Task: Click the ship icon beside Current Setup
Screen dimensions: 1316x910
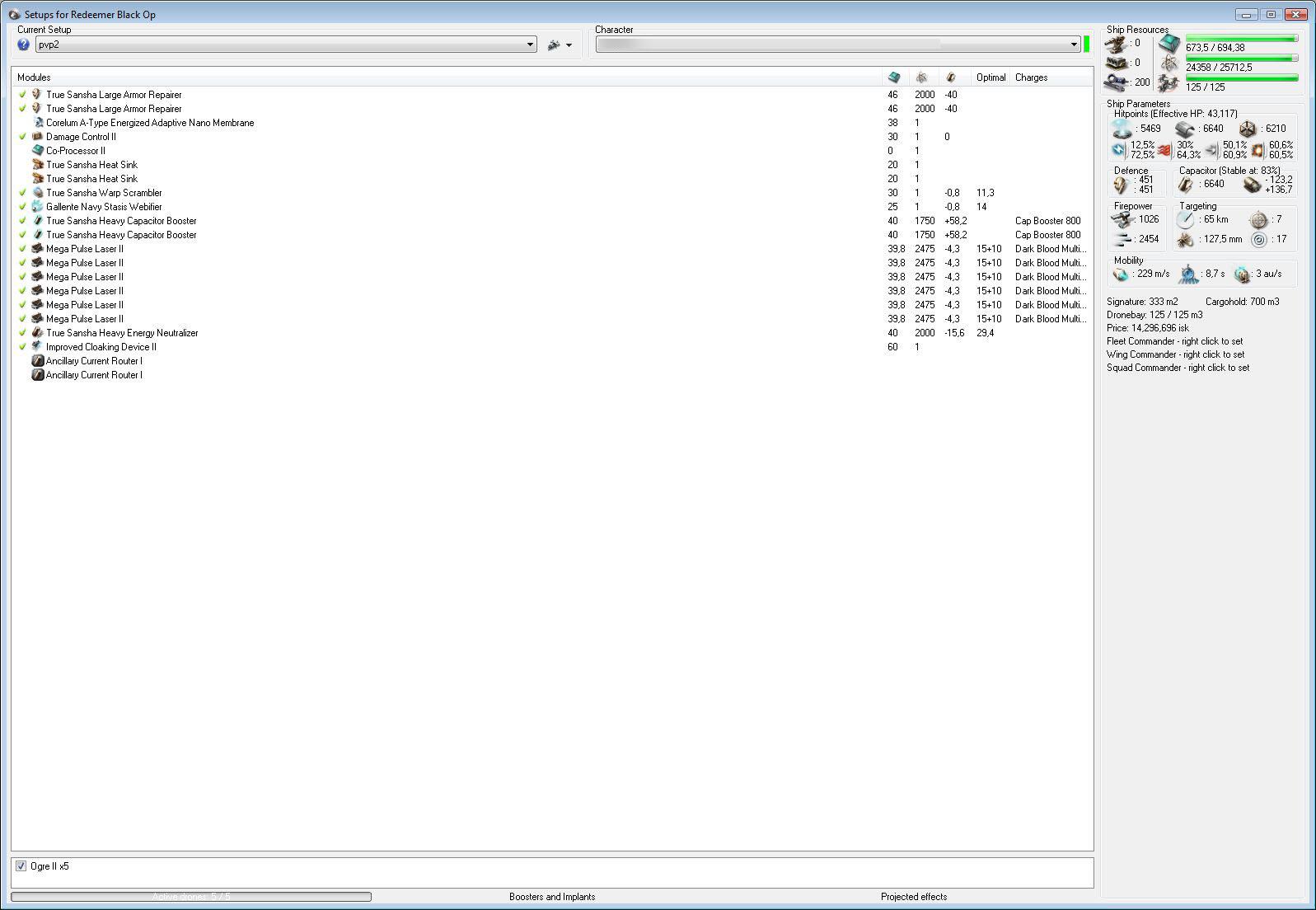Action: pyautogui.click(x=554, y=45)
